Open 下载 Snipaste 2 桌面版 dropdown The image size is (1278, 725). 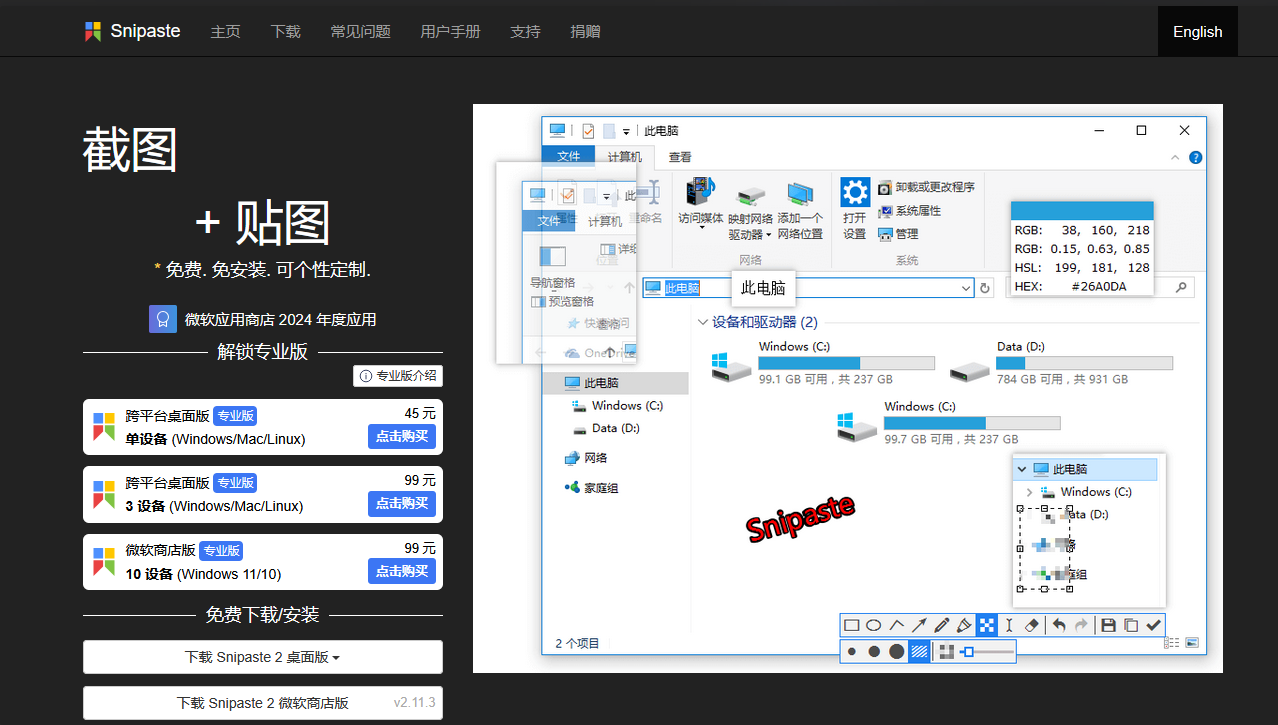tap(263, 657)
